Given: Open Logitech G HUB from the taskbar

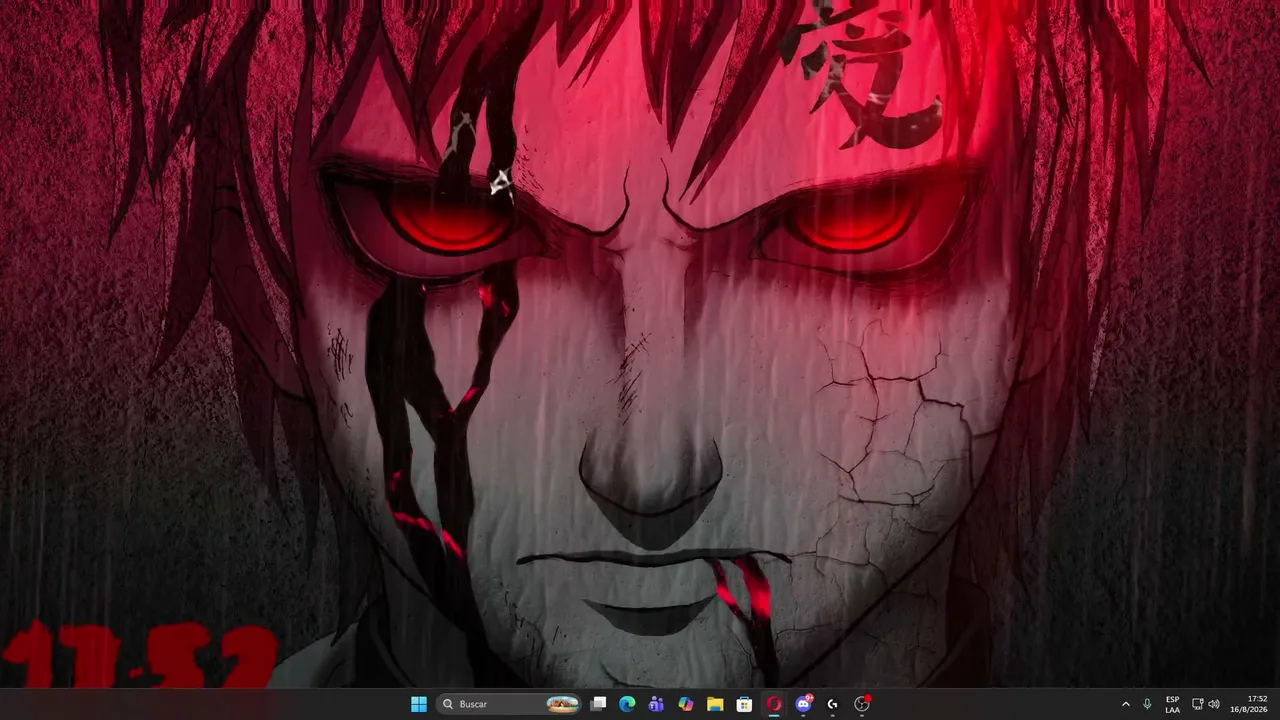Looking at the screenshot, I should [x=832, y=704].
